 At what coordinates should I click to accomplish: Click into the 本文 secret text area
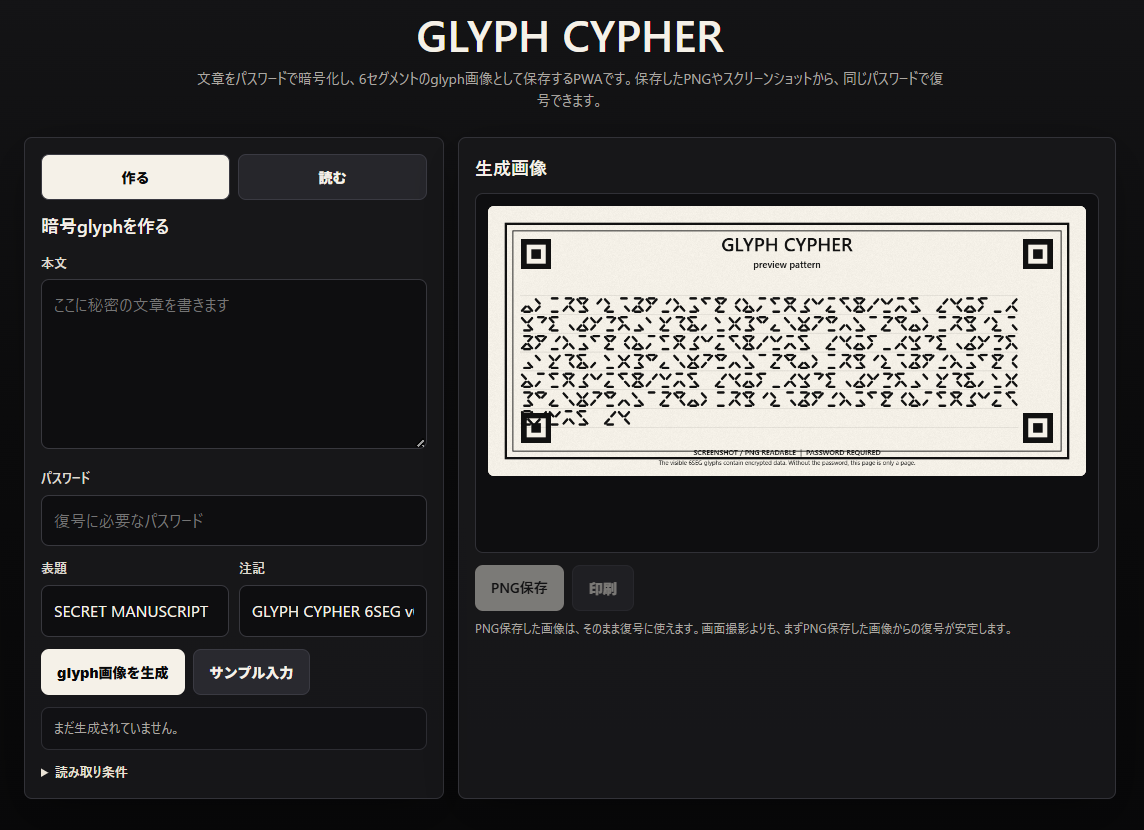coord(233,364)
